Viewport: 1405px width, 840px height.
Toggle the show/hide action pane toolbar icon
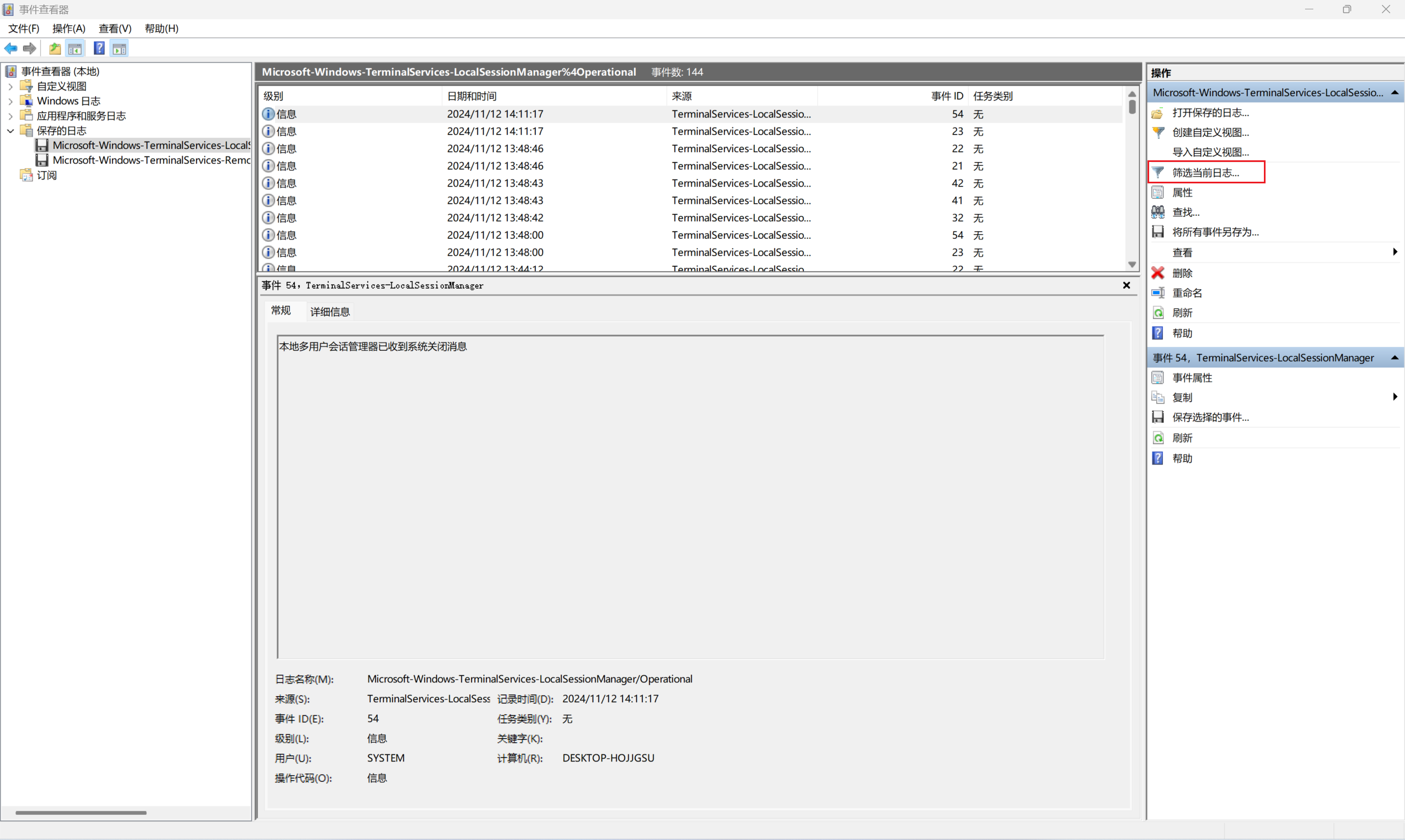(x=120, y=49)
